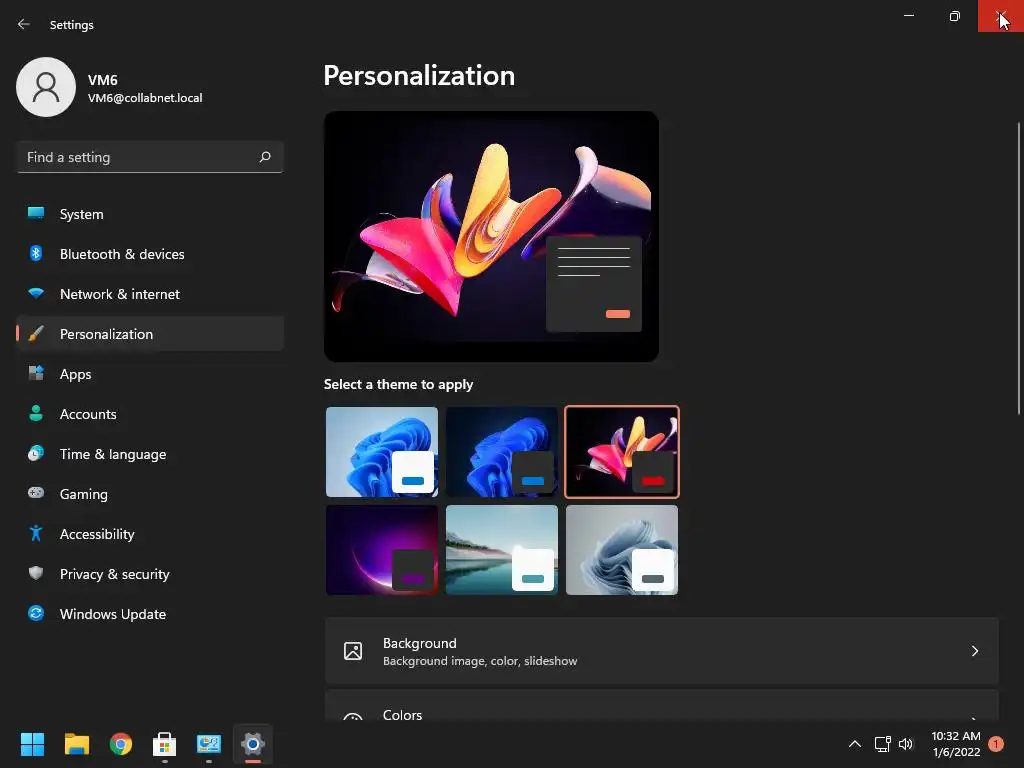This screenshot has width=1024, height=768.
Task: Click VM6@collabnet.local account email
Action: (145, 98)
